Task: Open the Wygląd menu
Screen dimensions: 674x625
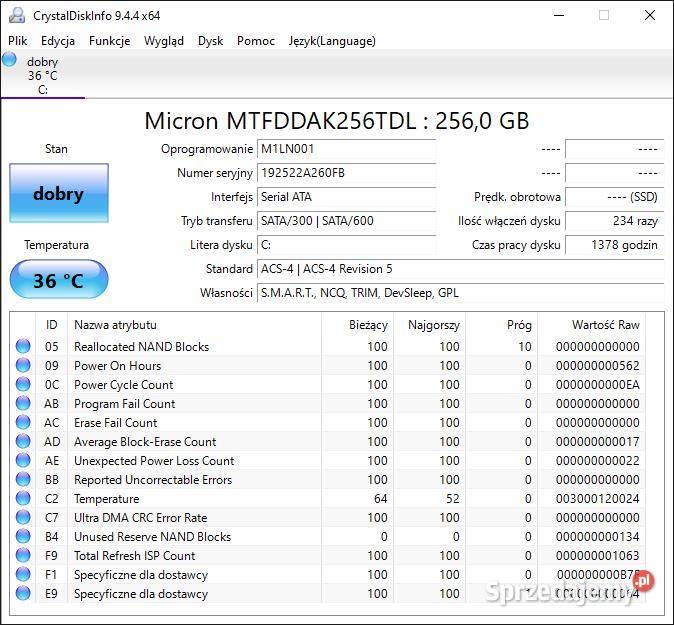Action: [x=164, y=41]
